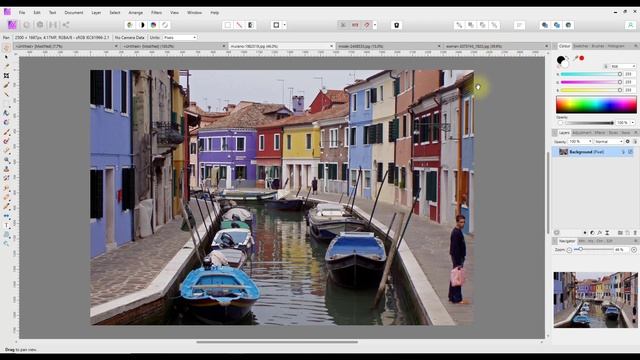Switch to the Liquify persona icon
Screen dimensions: 640x360
pyautogui.click(x=27, y=25)
